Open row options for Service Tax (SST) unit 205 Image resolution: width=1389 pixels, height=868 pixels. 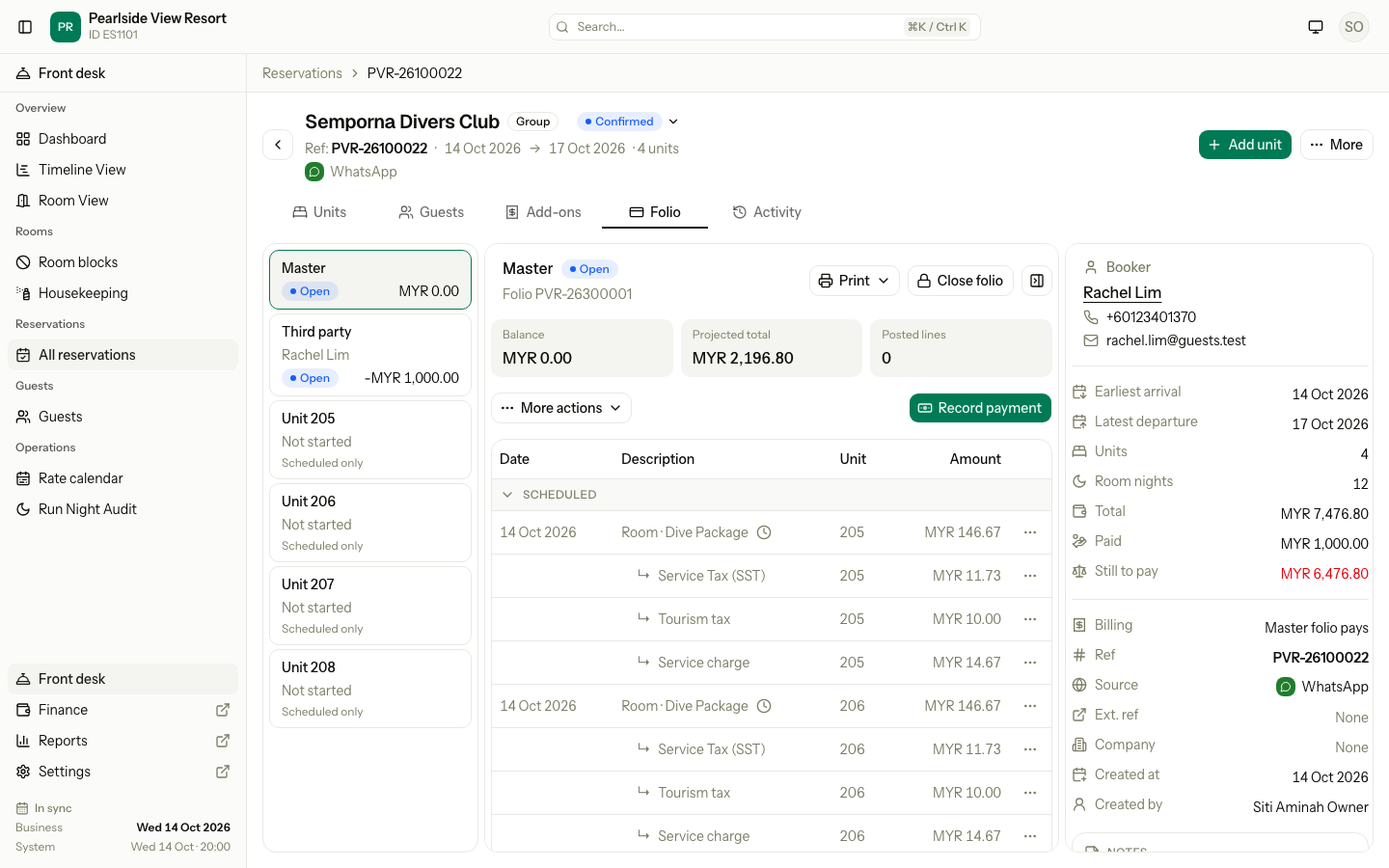1030,576
